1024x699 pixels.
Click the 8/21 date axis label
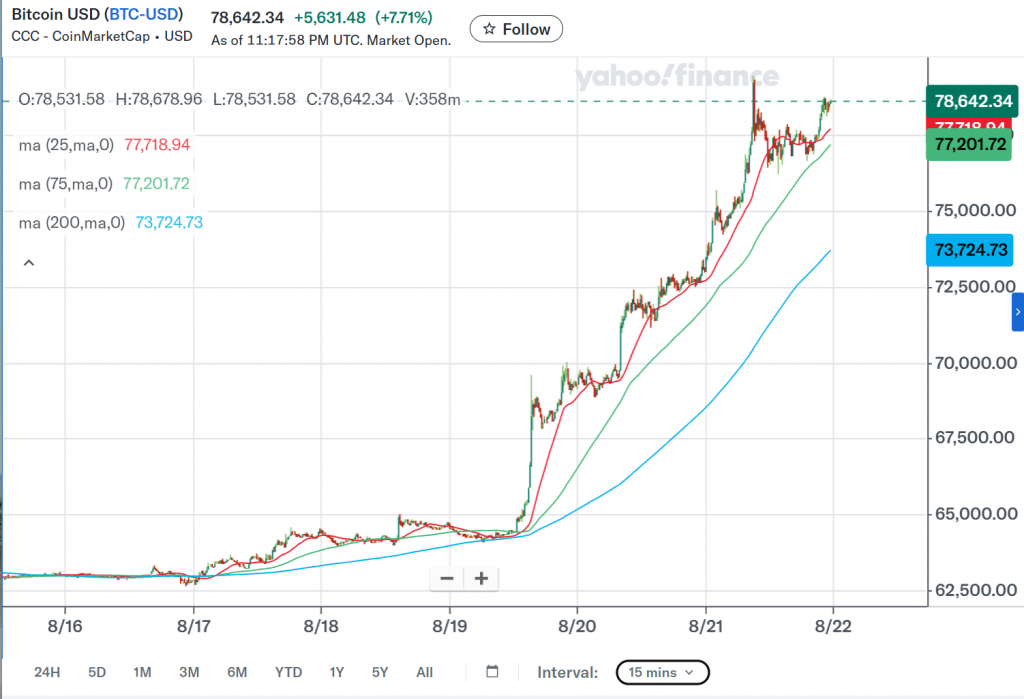706,626
